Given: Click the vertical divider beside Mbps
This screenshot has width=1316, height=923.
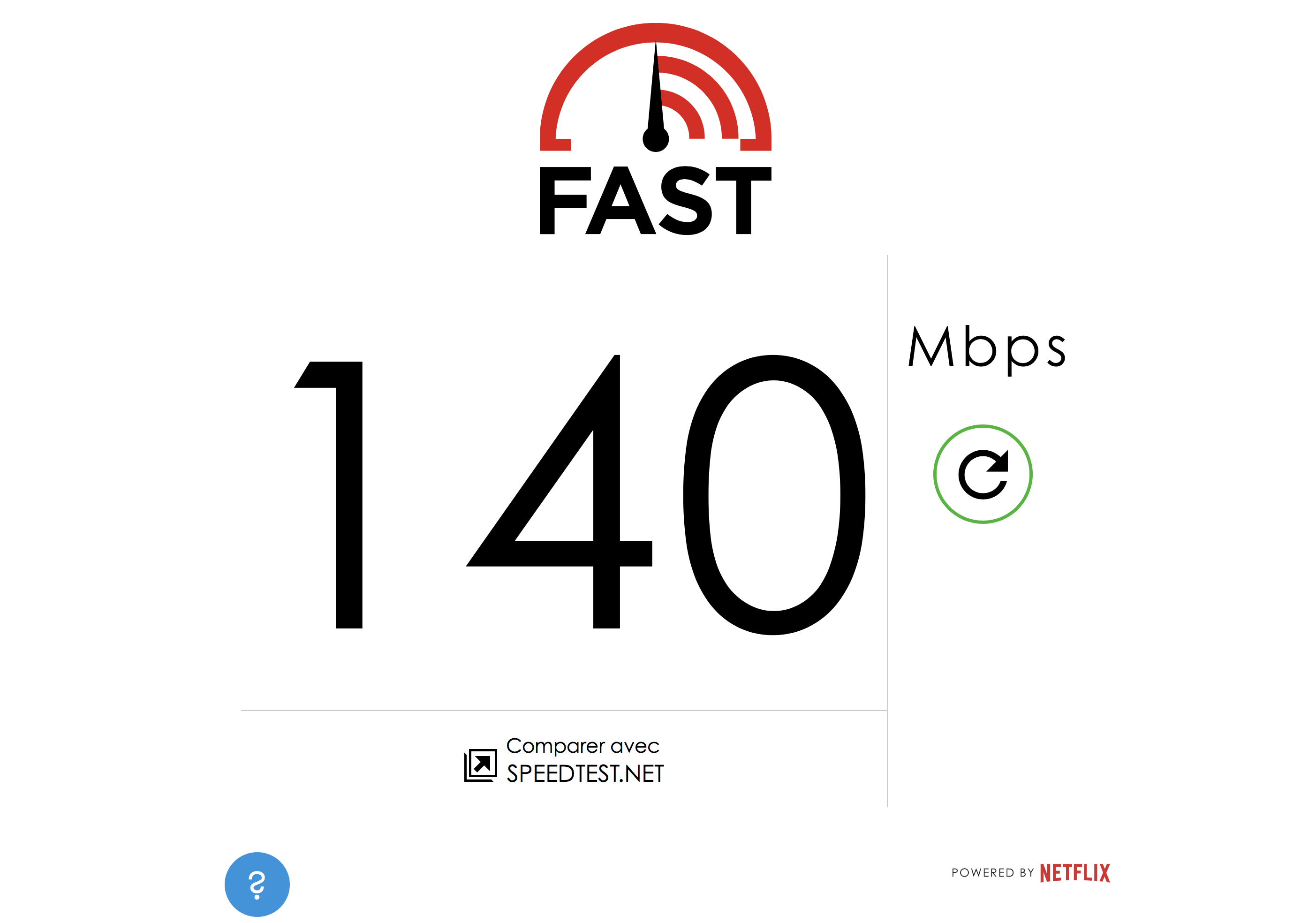Looking at the screenshot, I should pyautogui.click(x=887, y=531).
